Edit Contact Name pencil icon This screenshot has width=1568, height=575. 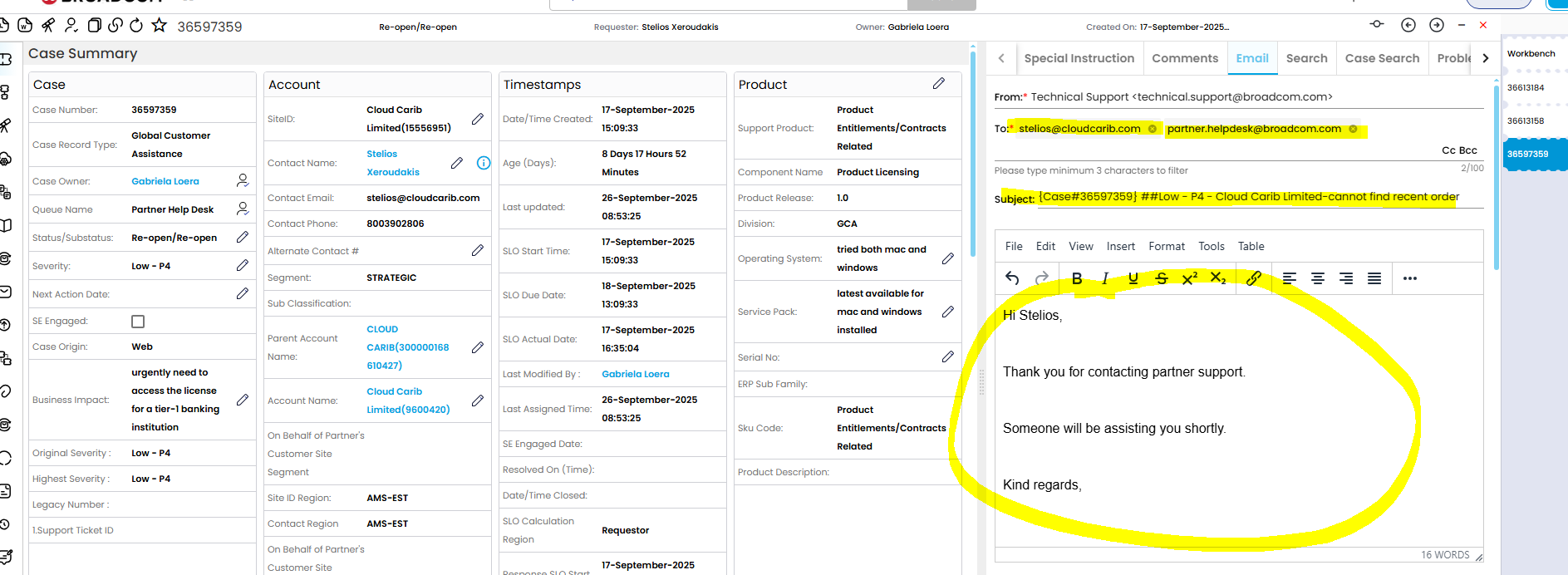[x=457, y=163]
